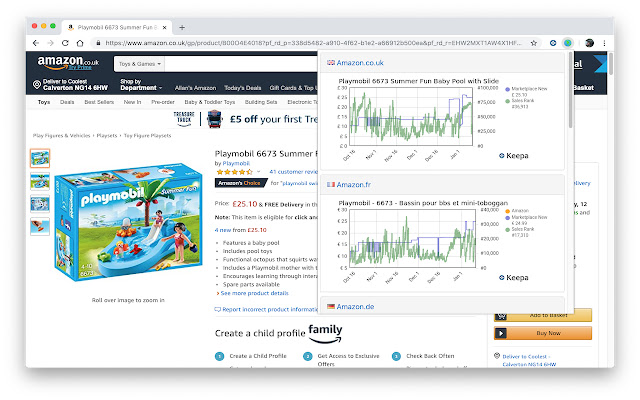
Task: Open Baby & Toddler Toys category
Action: [209, 102]
